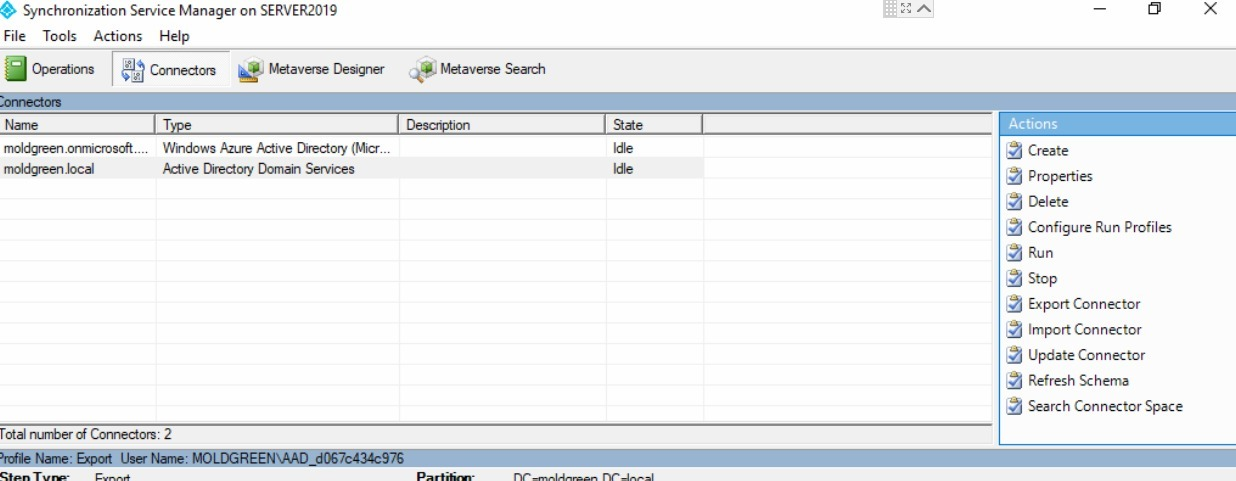Restore down the window

click(x=1155, y=9)
